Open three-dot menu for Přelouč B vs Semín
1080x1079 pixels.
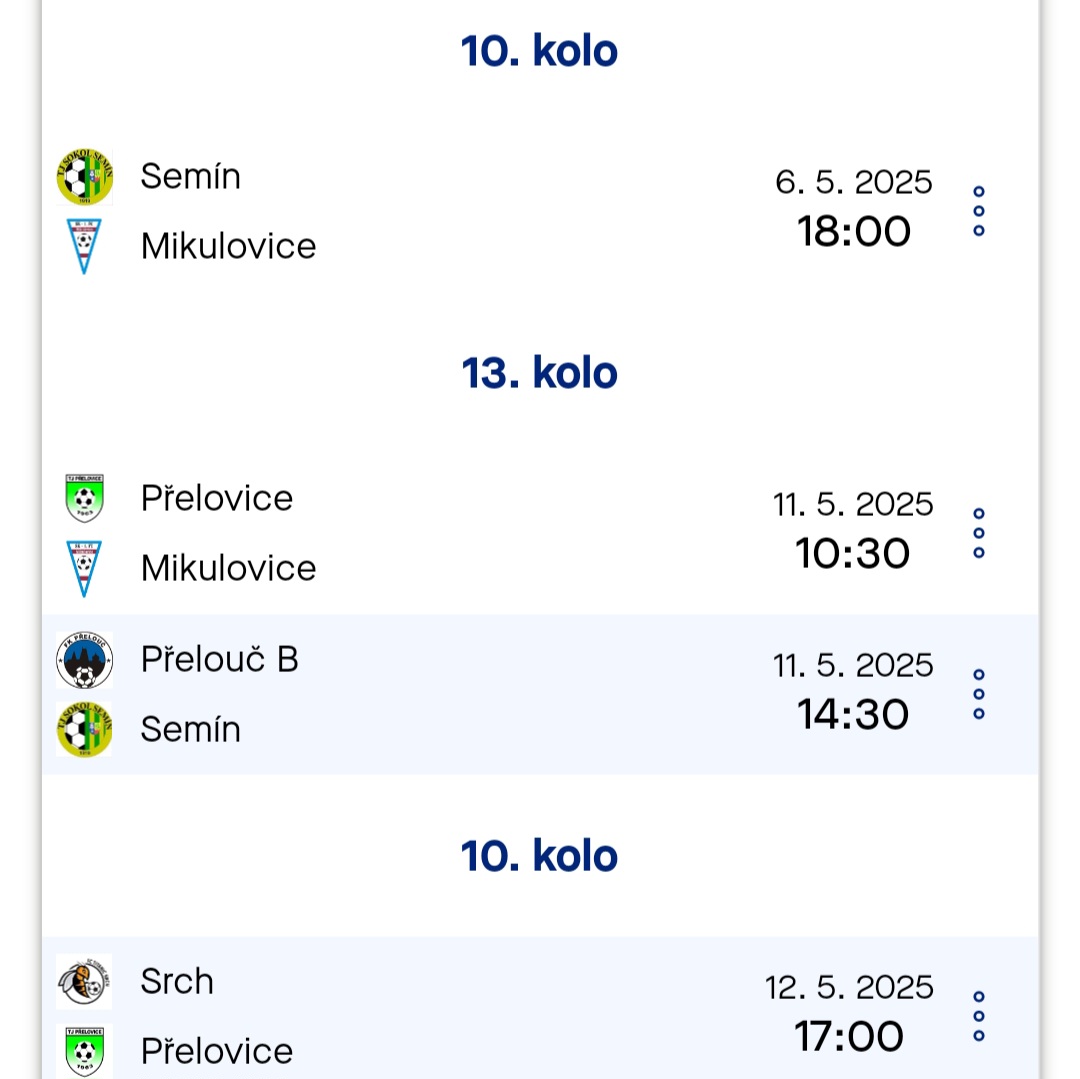pyautogui.click(x=979, y=694)
